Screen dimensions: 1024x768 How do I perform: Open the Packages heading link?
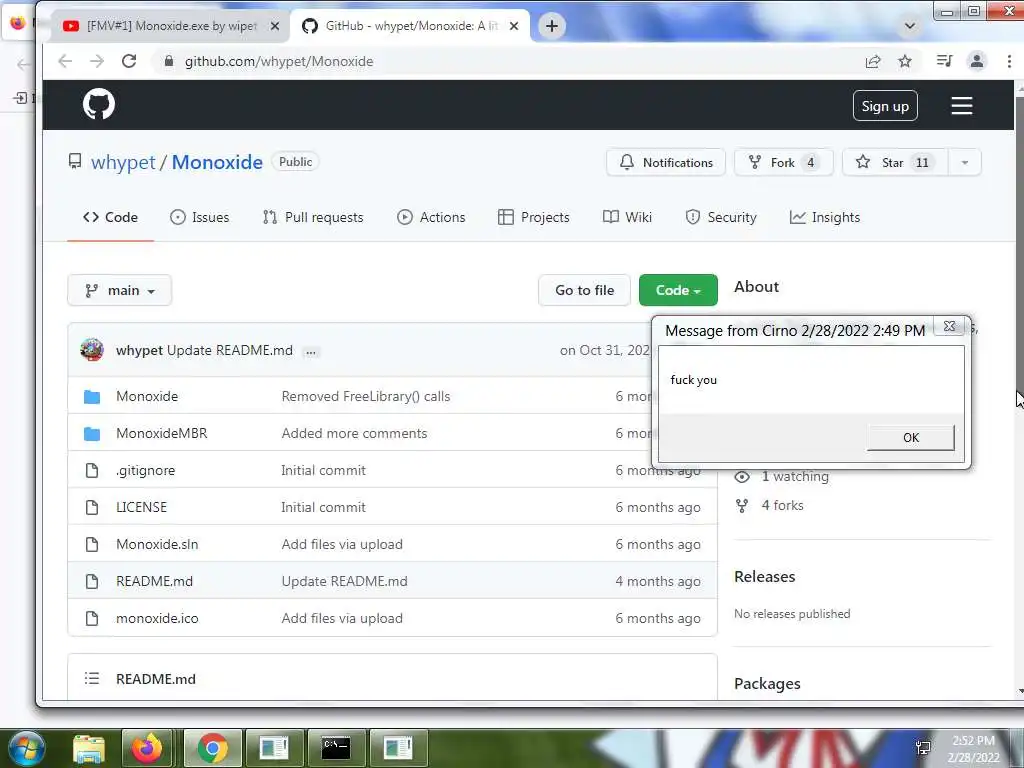pyautogui.click(x=767, y=684)
